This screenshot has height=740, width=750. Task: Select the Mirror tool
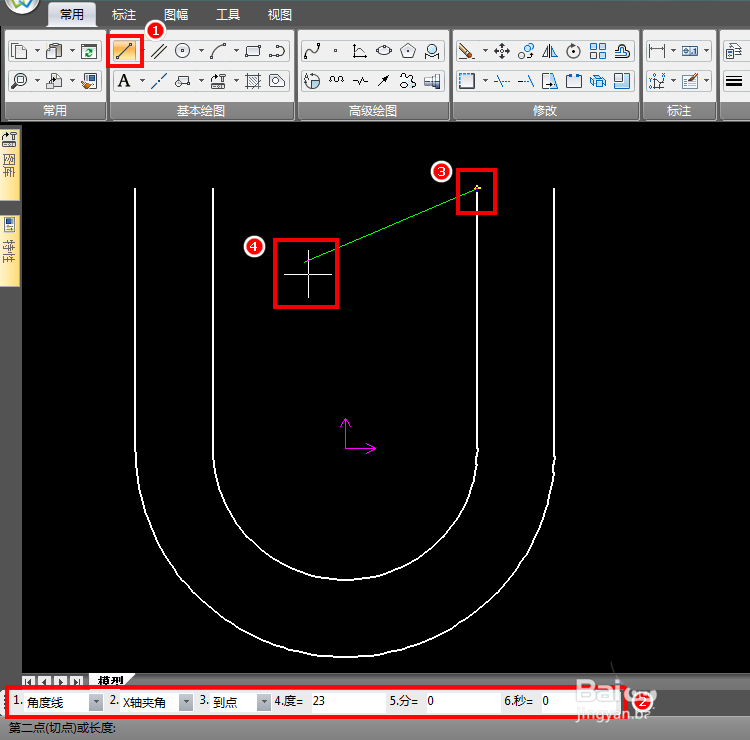(550, 51)
